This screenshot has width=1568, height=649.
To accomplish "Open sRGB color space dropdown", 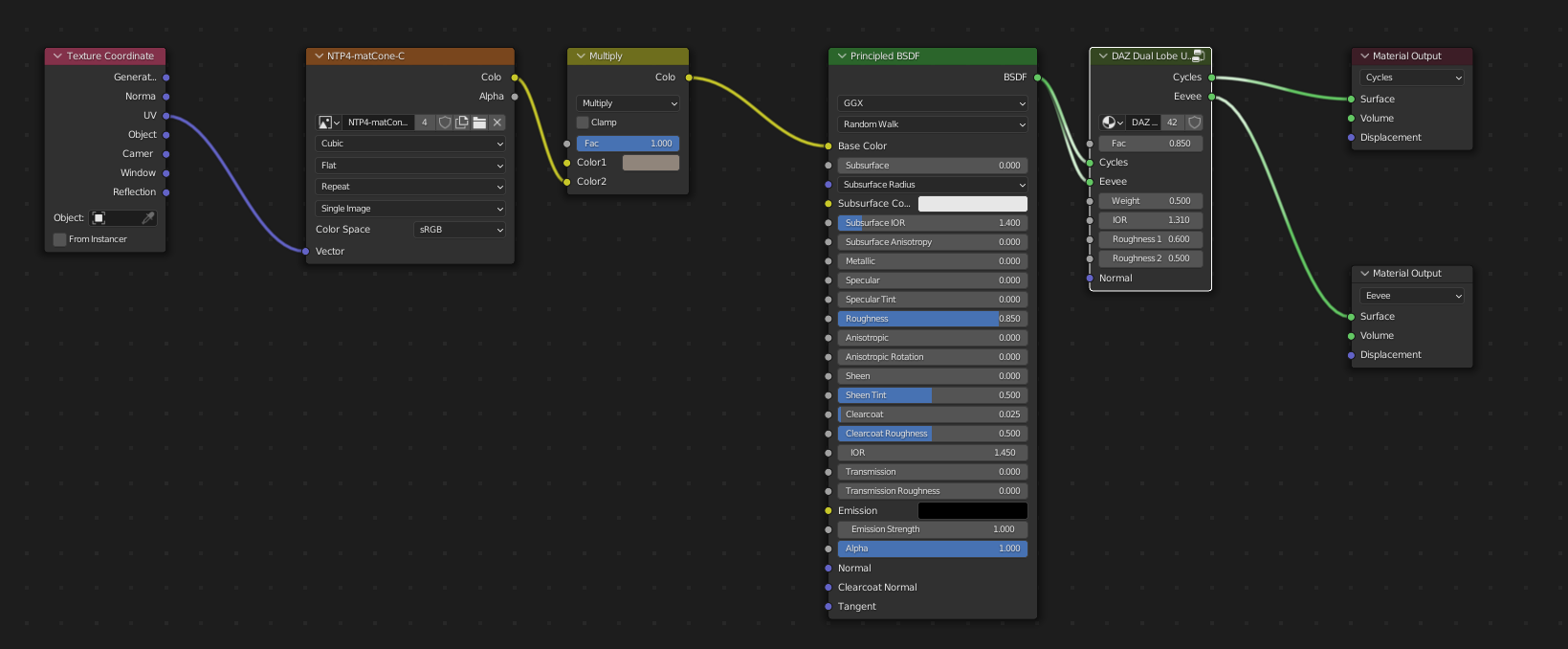I will pyautogui.click(x=459, y=230).
